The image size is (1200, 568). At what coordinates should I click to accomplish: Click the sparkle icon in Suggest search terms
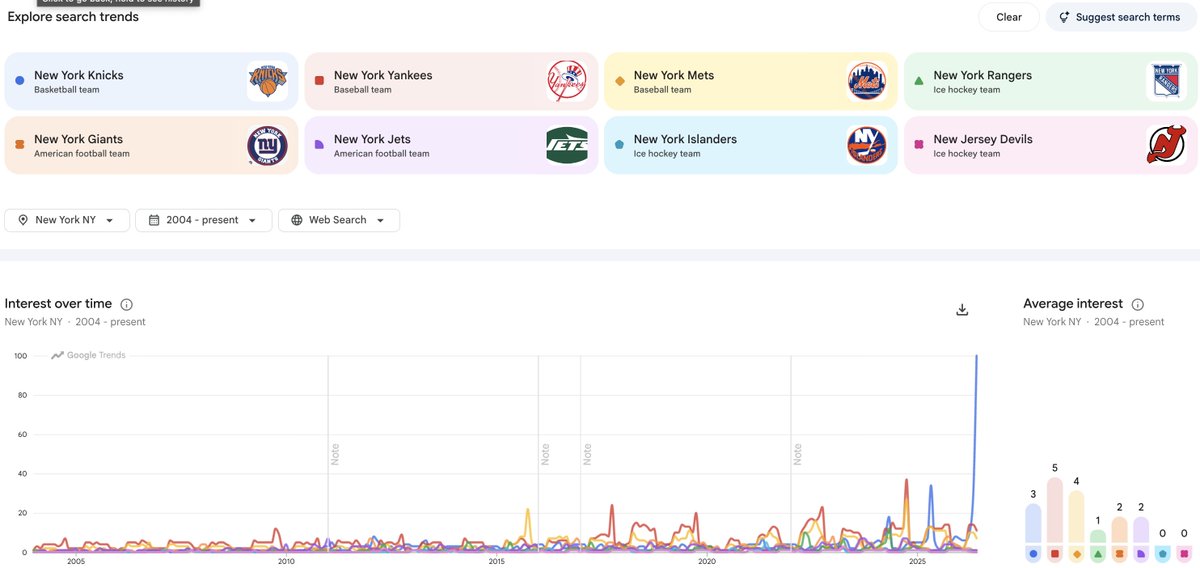pos(1064,17)
